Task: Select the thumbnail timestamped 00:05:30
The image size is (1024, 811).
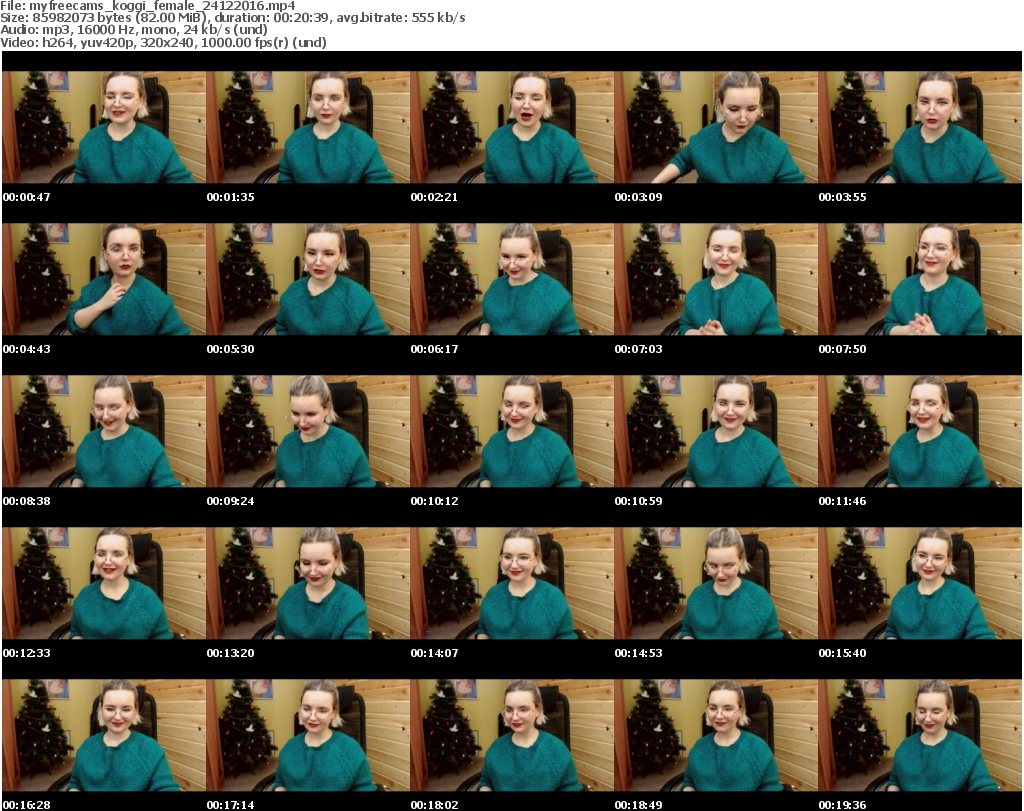Action: (308, 279)
